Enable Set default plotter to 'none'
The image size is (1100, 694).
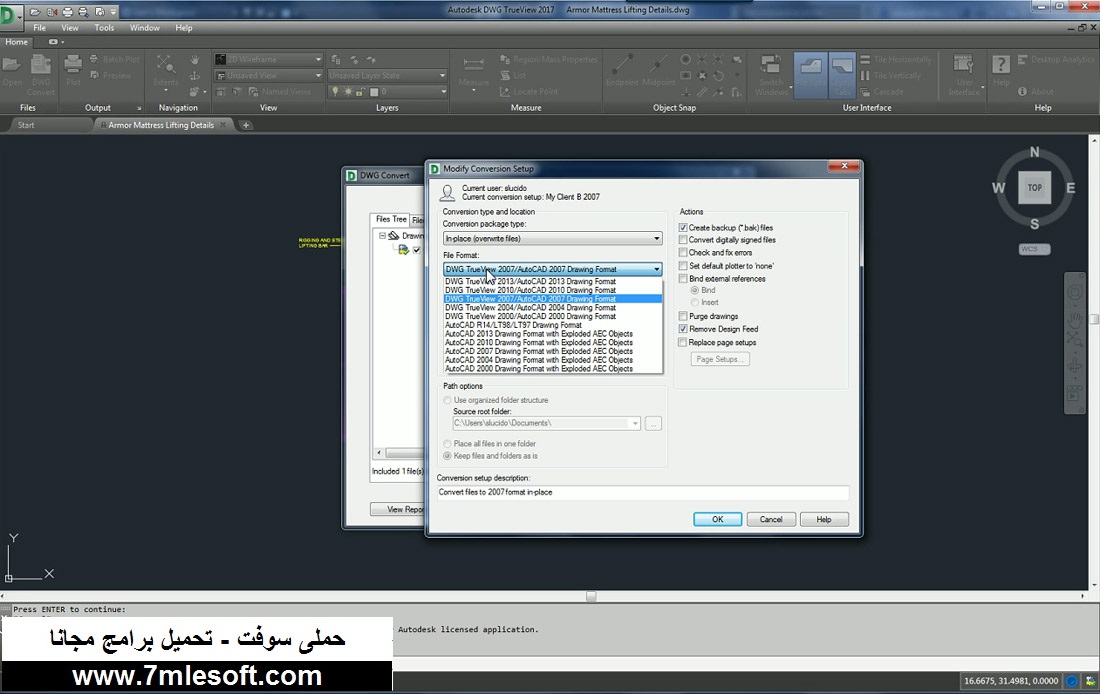pos(683,266)
